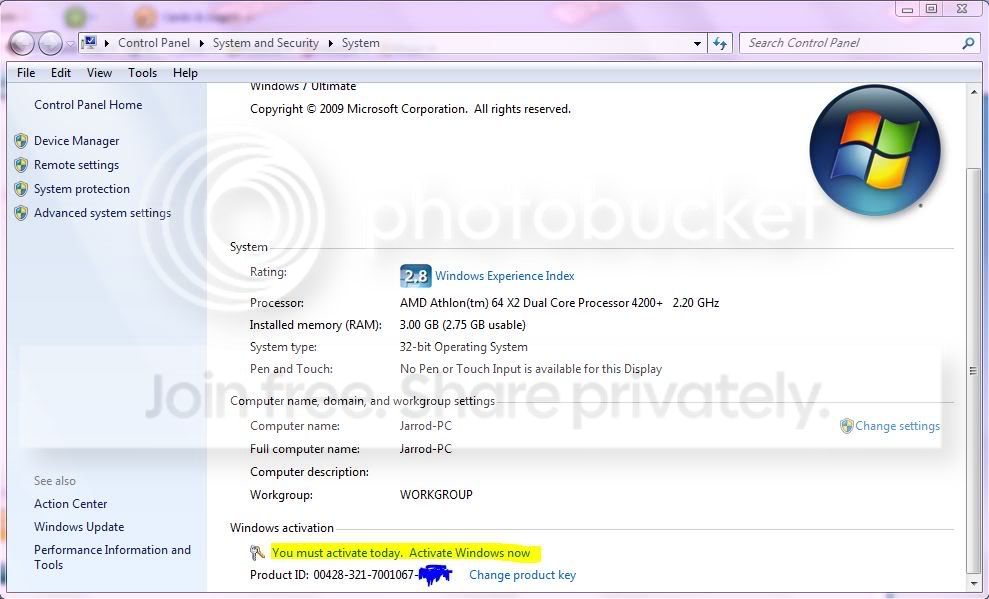989x599 pixels.
Task: Click the activation keys icon
Action: pyautogui.click(x=257, y=553)
